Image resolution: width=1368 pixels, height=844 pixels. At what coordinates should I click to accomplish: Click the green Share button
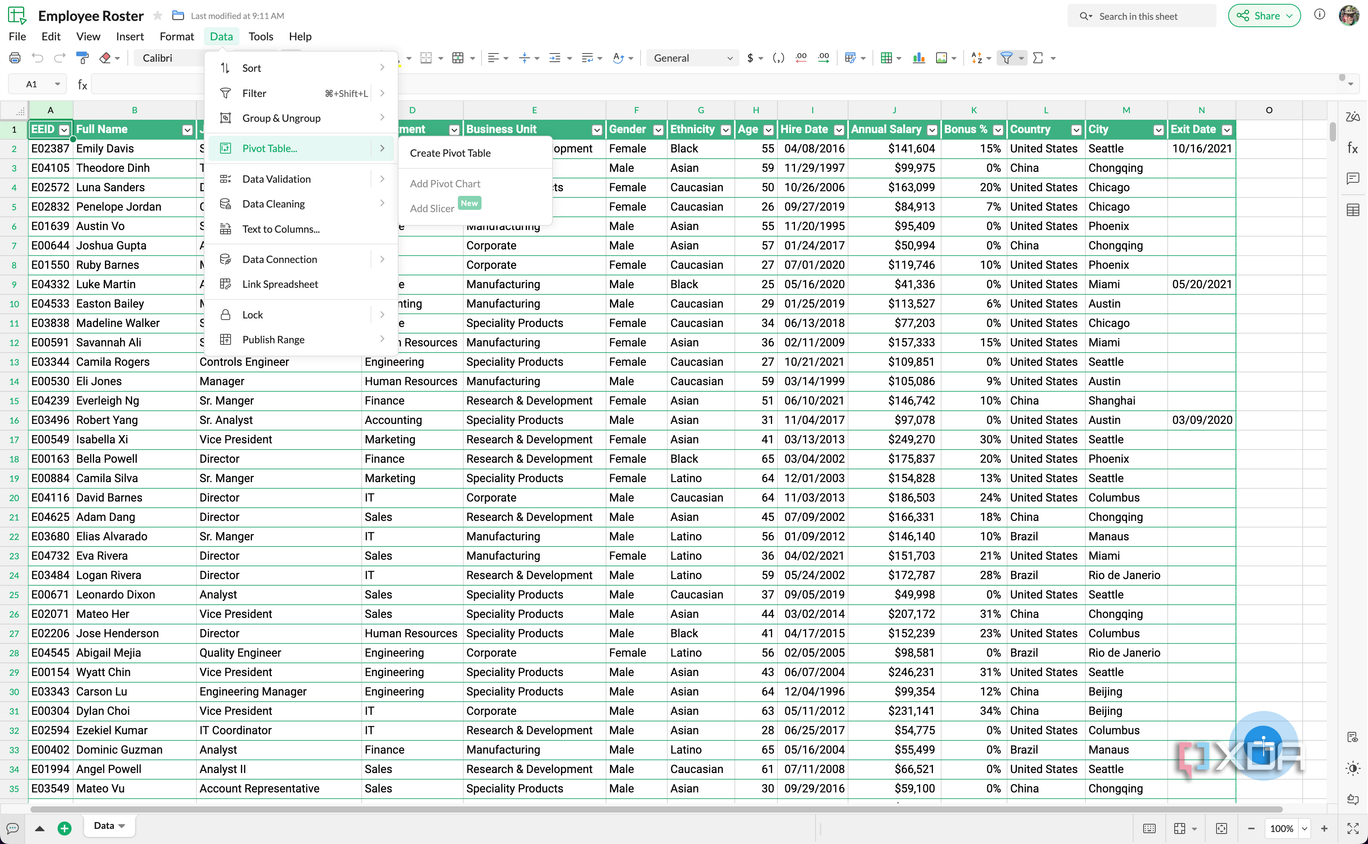click(1264, 15)
